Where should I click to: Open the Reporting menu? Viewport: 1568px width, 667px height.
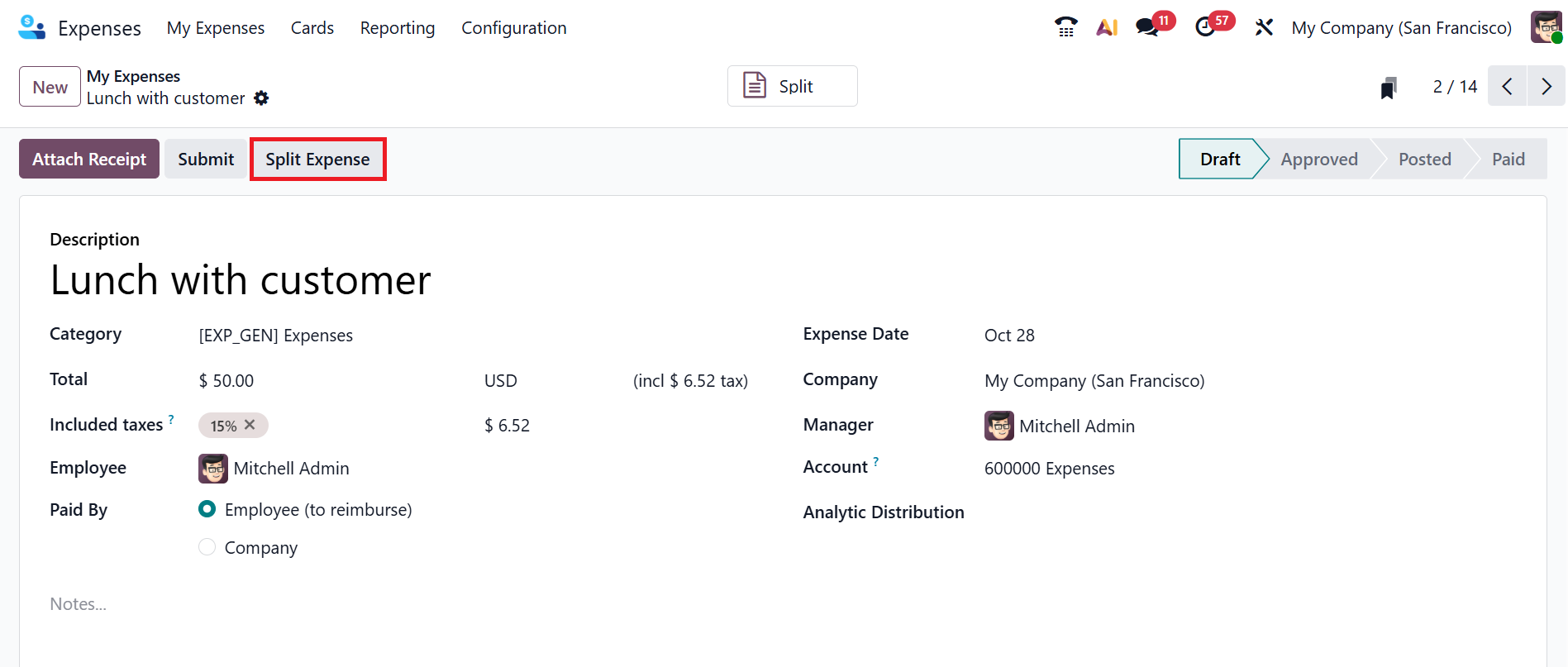coord(398,28)
